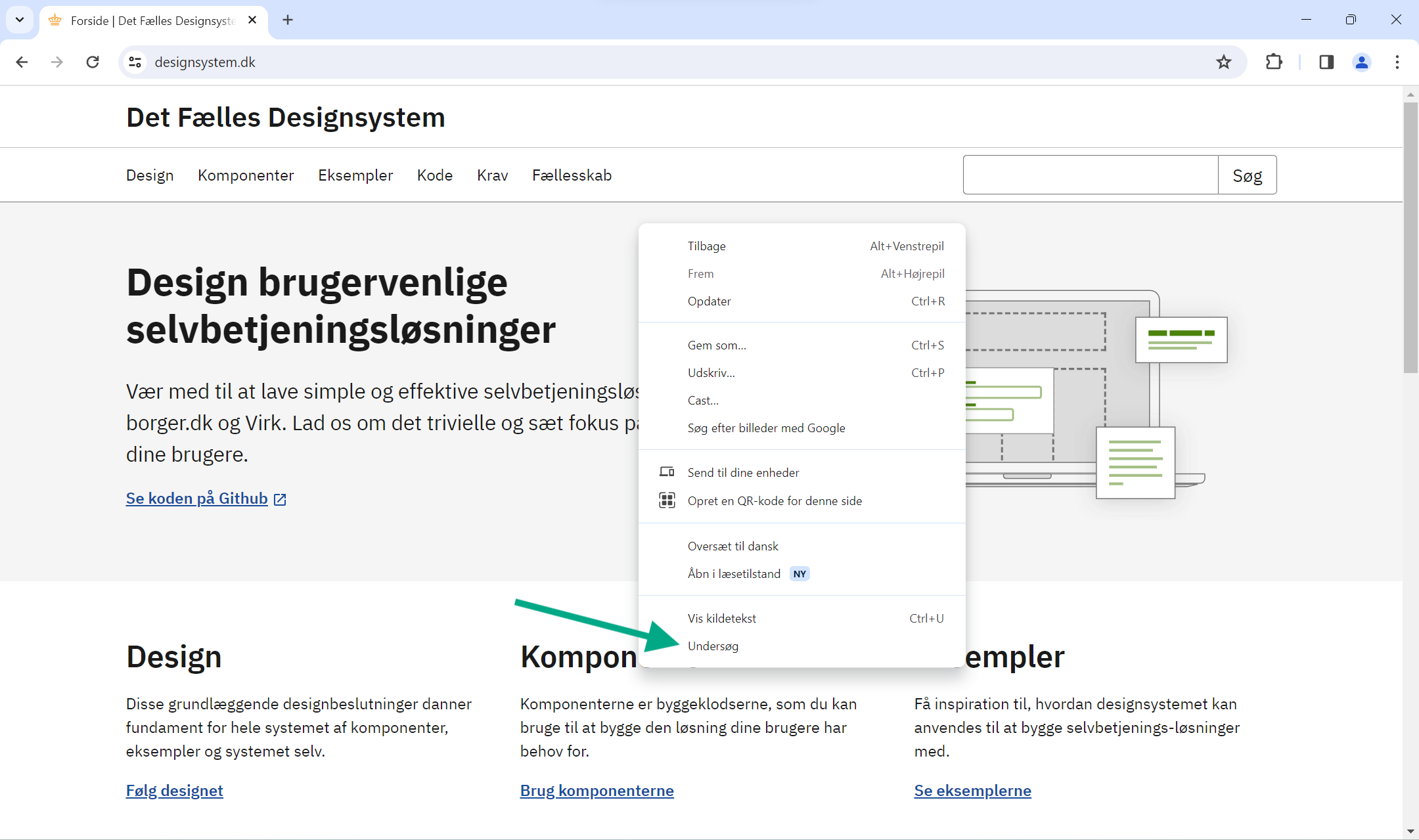This screenshot has width=1419, height=840.
Task: Open the Kode navigation item
Action: [x=435, y=175]
